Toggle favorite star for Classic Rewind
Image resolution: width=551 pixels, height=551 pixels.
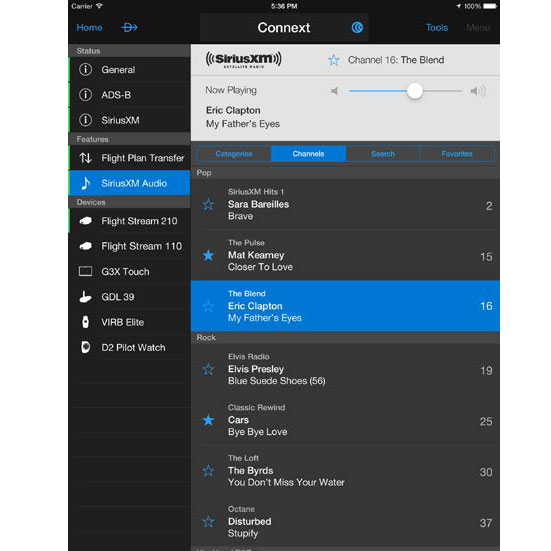click(208, 420)
